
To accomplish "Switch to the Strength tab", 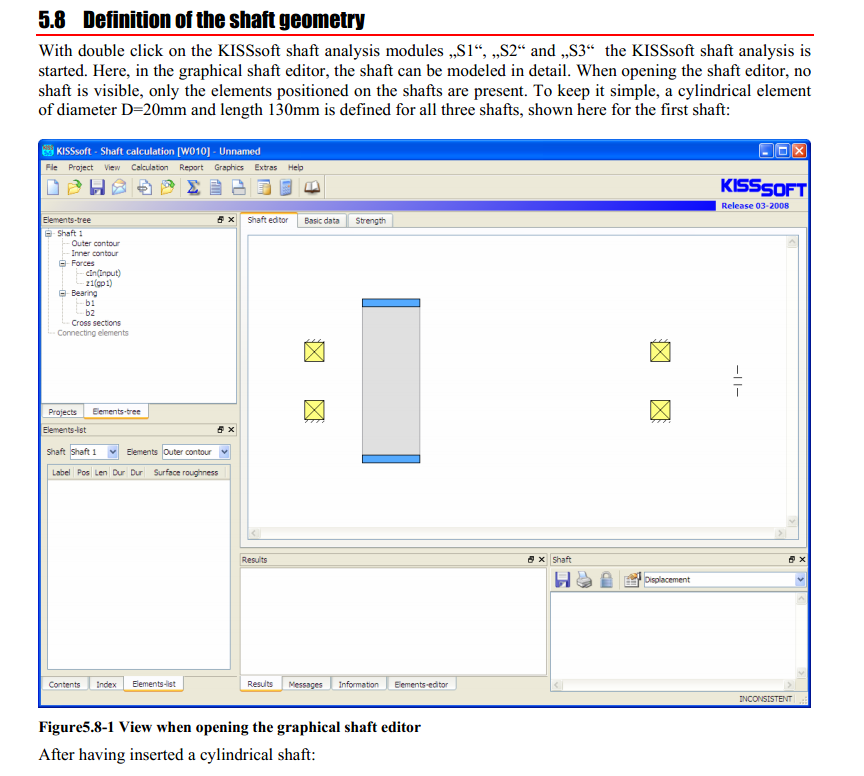I will [x=370, y=220].
